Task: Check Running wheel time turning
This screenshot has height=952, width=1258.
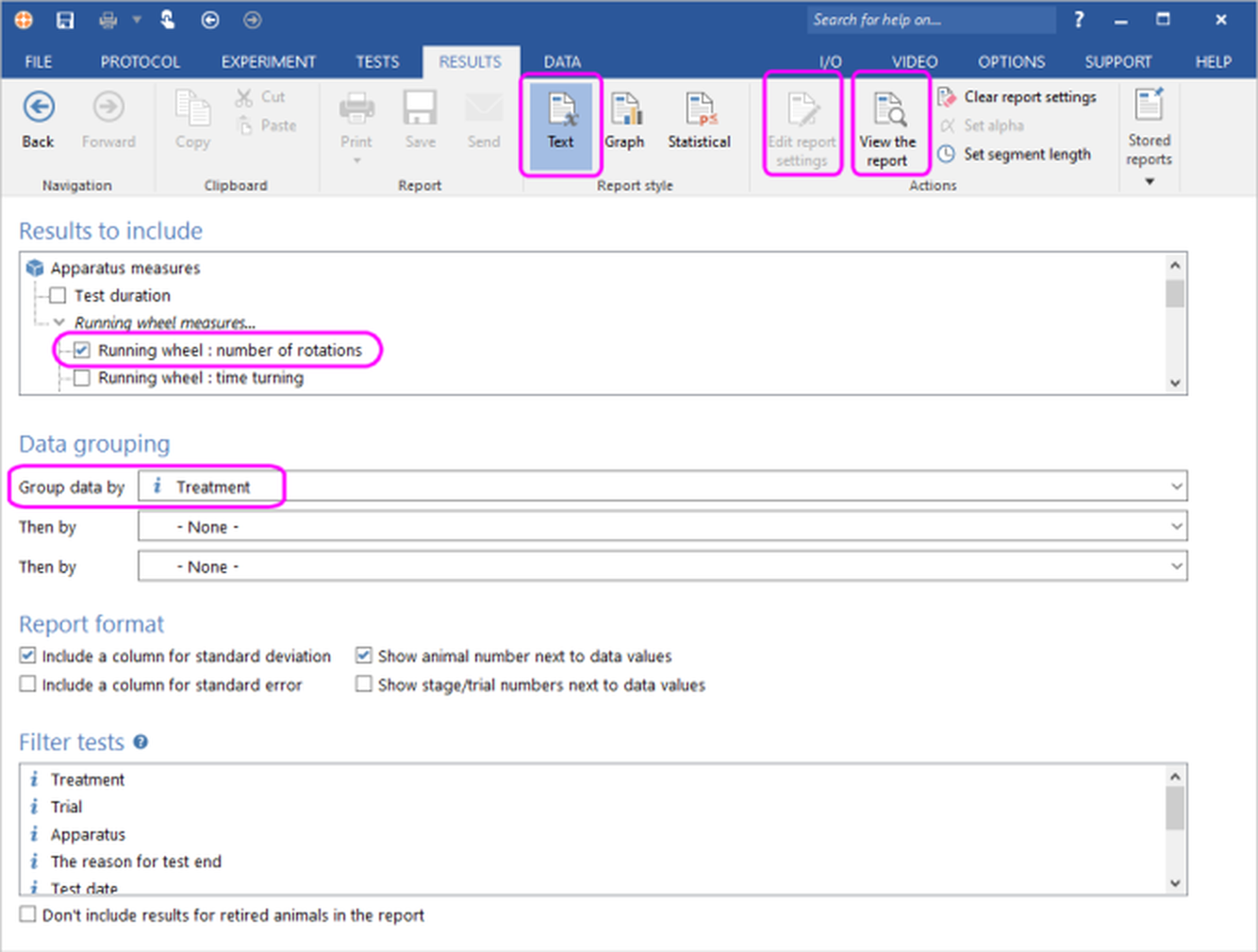Action: pyautogui.click(x=82, y=378)
